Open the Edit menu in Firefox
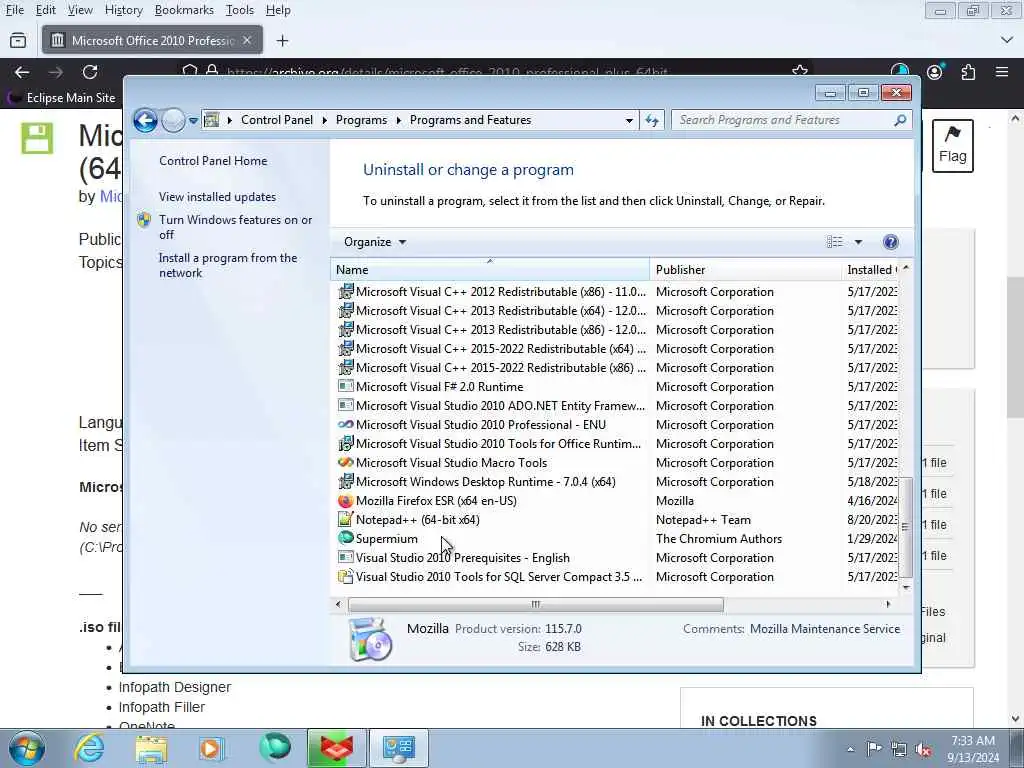Screen dimensions: 1024x768 pos(46,10)
